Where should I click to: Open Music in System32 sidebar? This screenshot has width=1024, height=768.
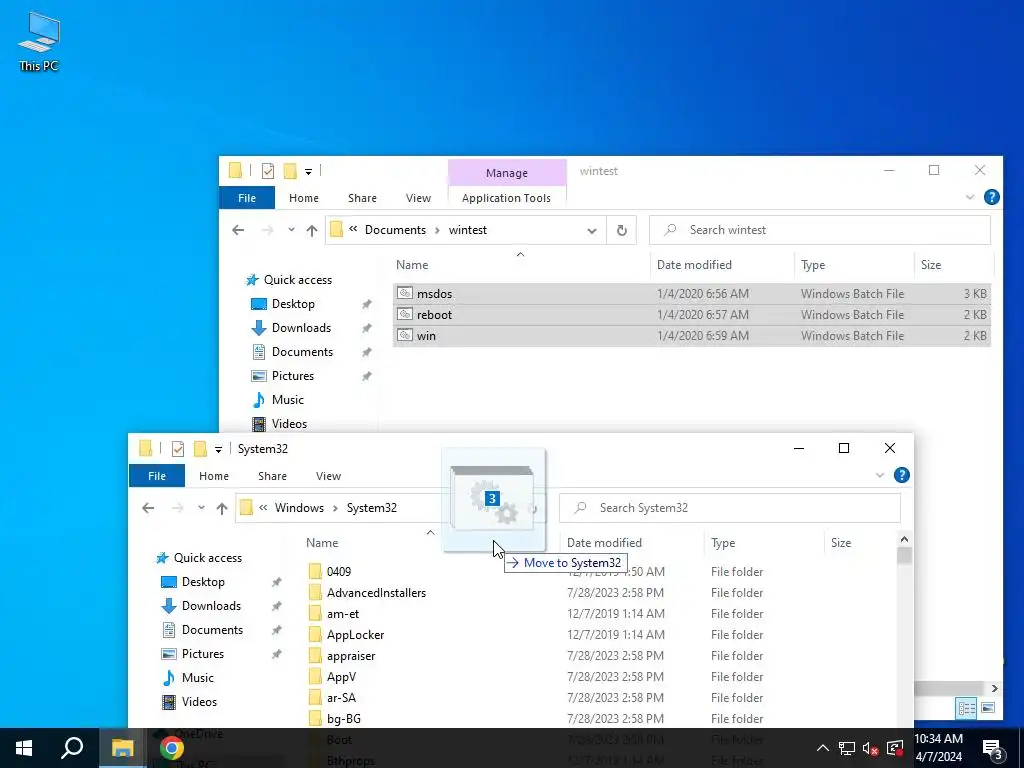pos(198,678)
